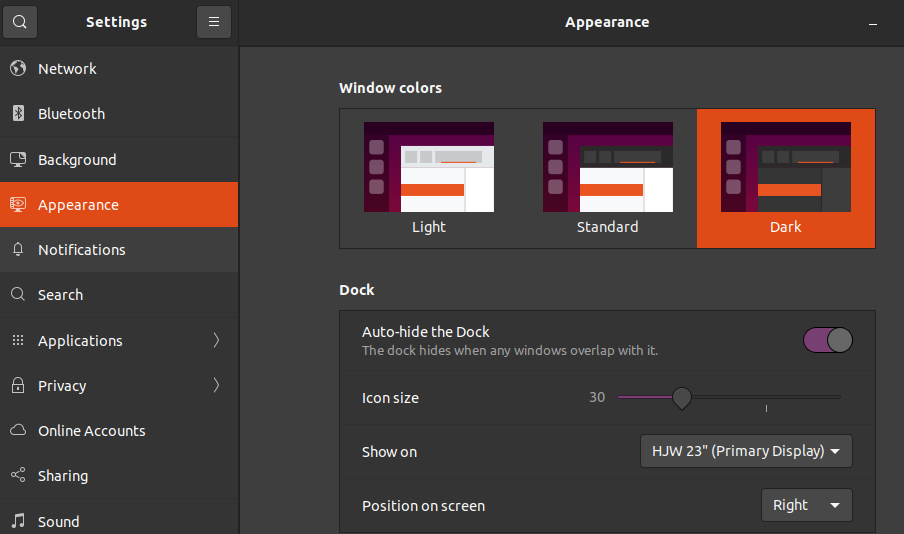Click the Notifications bell icon
The image size is (904, 534).
[x=18, y=250]
